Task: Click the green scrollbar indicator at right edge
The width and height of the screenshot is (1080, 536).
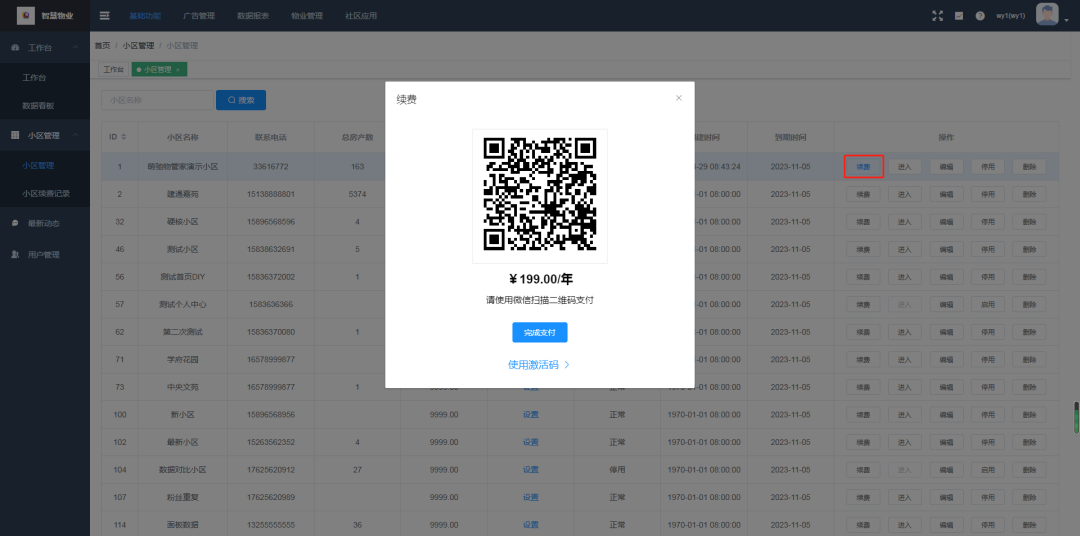Action: tap(1077, 418)
